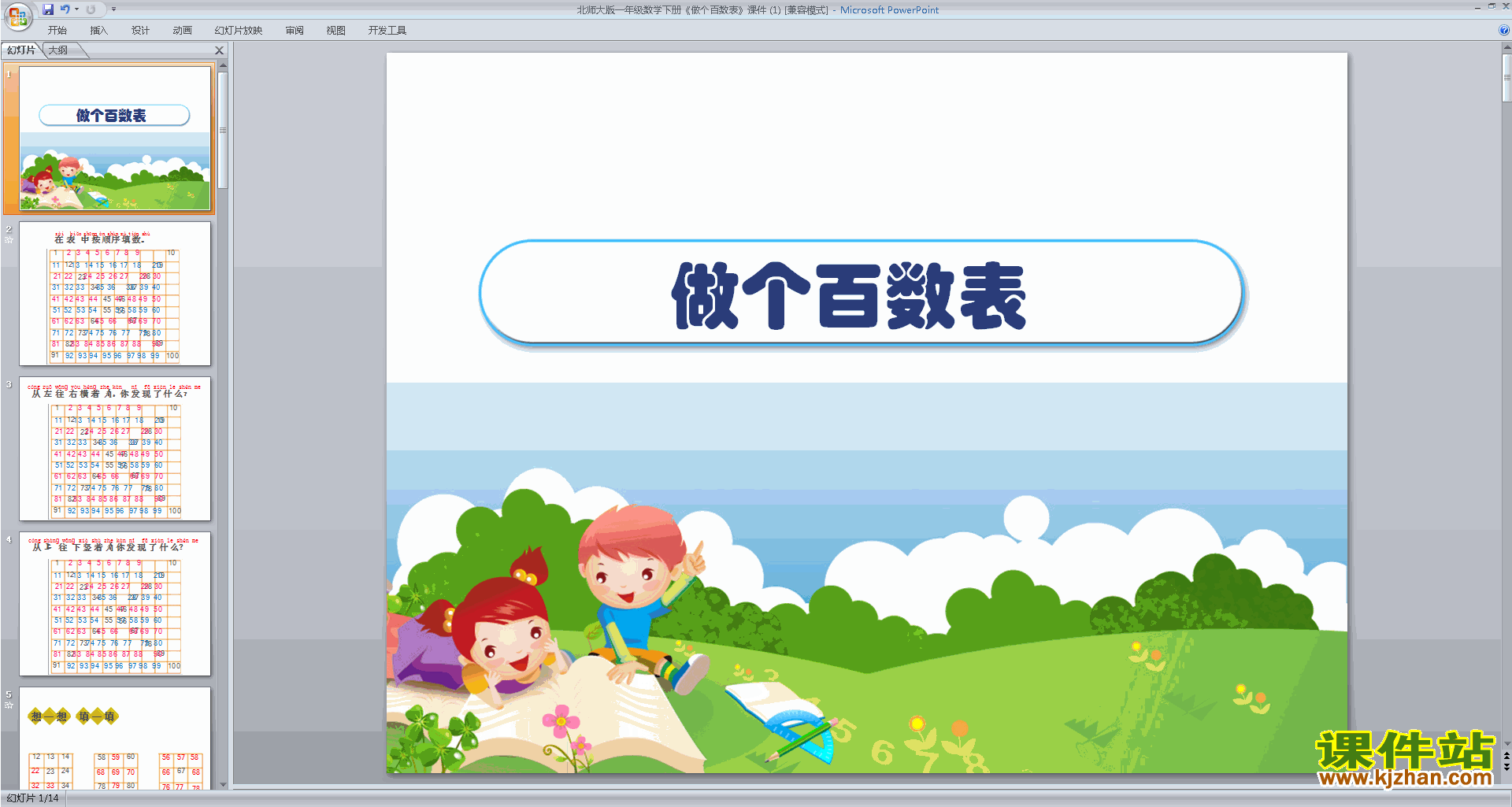Open the round Office button menu
The image size is (1512, 807).
coord(17,15)
